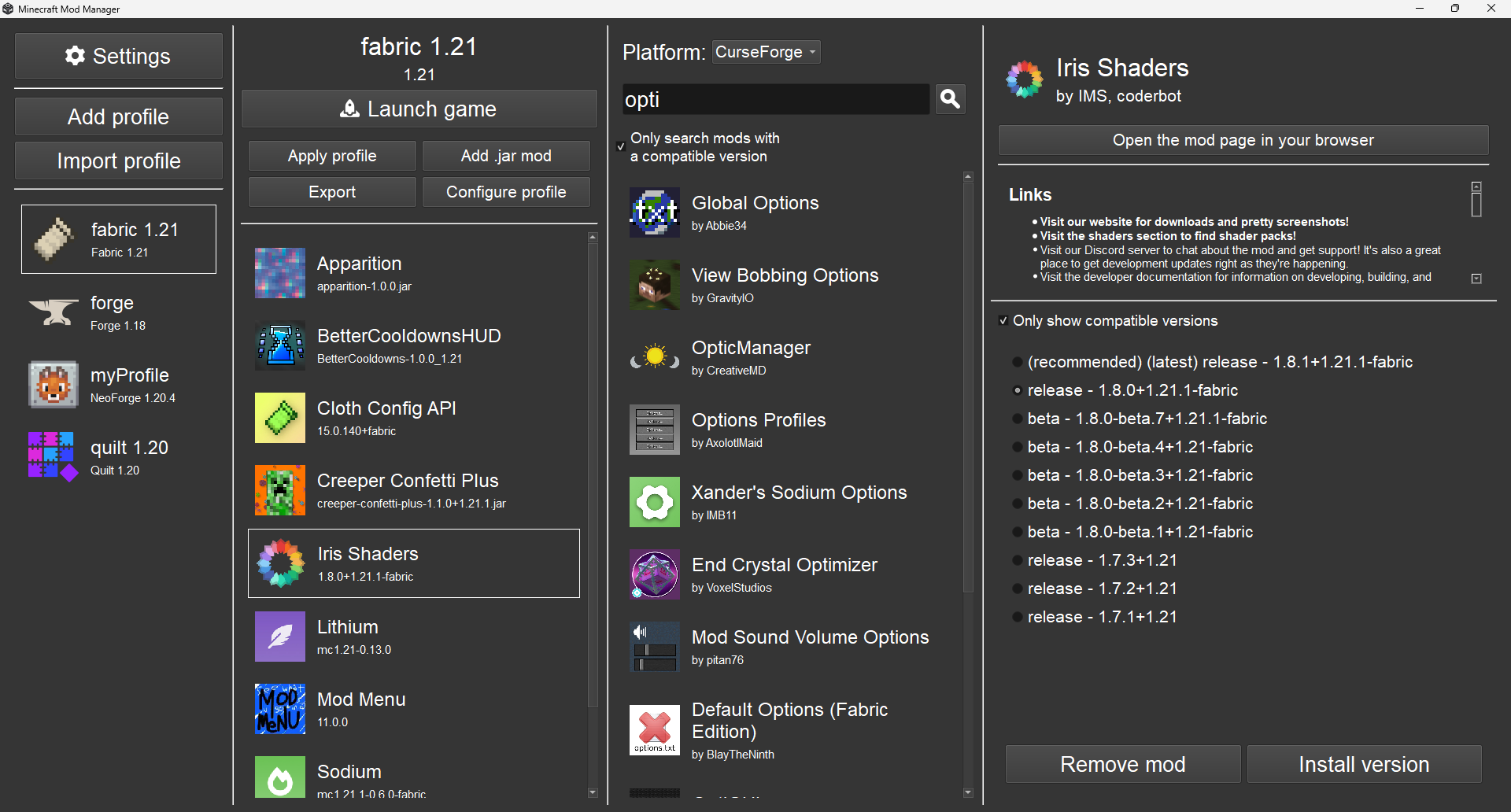Click Apply profile button
Screen dimensions: 1511x812
pyautogui.click(x=332, y=156)
